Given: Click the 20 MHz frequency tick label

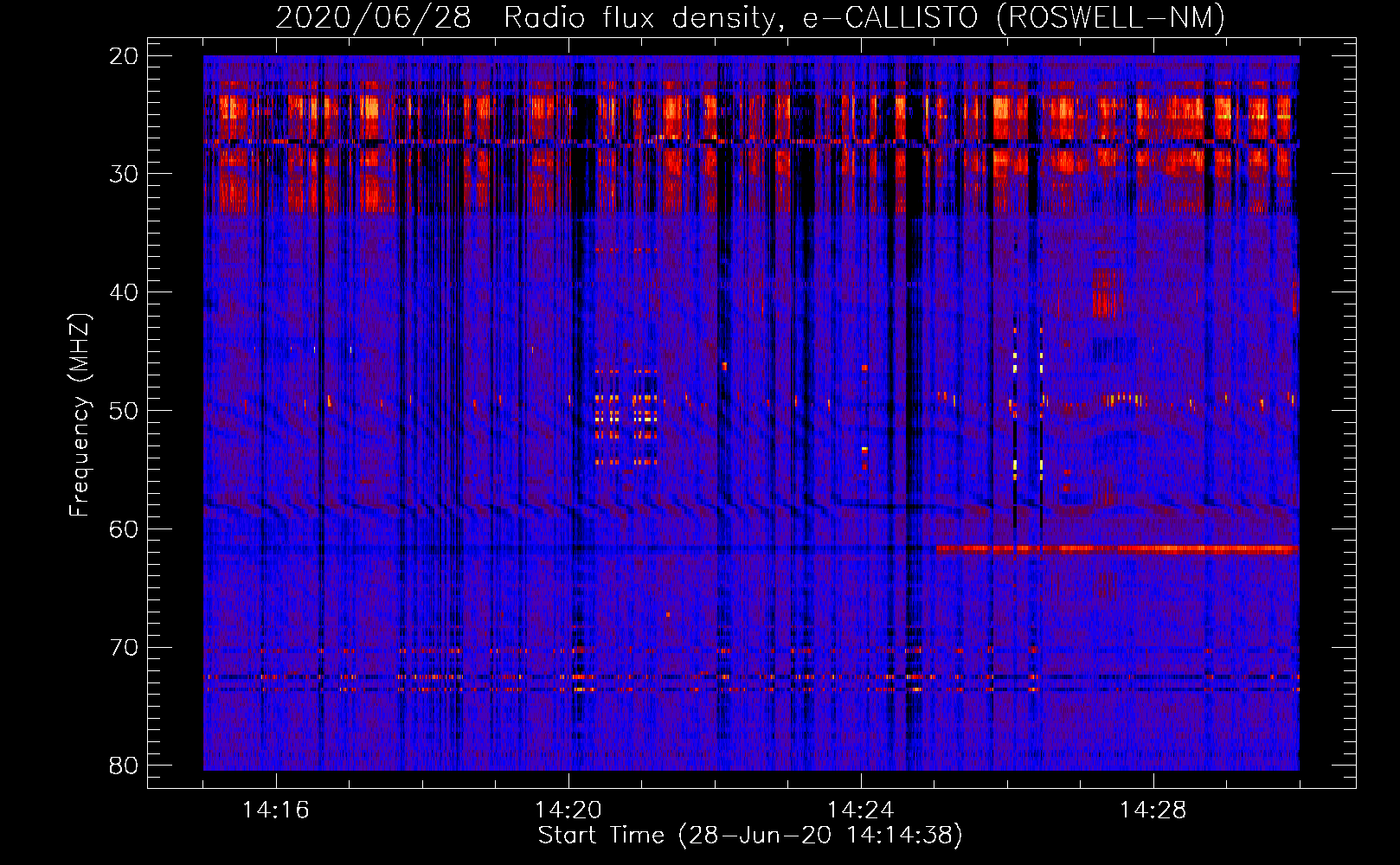Looking at the screenshot, I should pyautogui.click(x=125, y=56).
